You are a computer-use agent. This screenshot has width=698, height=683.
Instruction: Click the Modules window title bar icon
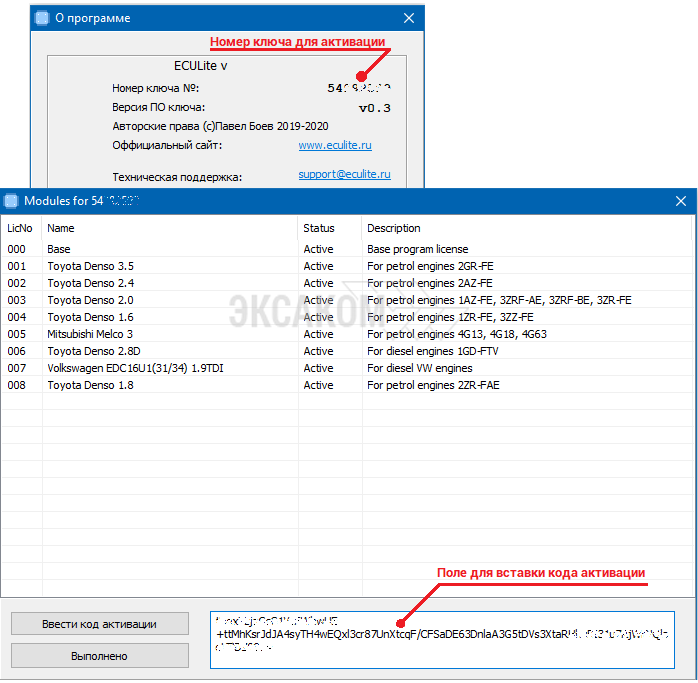12,201
